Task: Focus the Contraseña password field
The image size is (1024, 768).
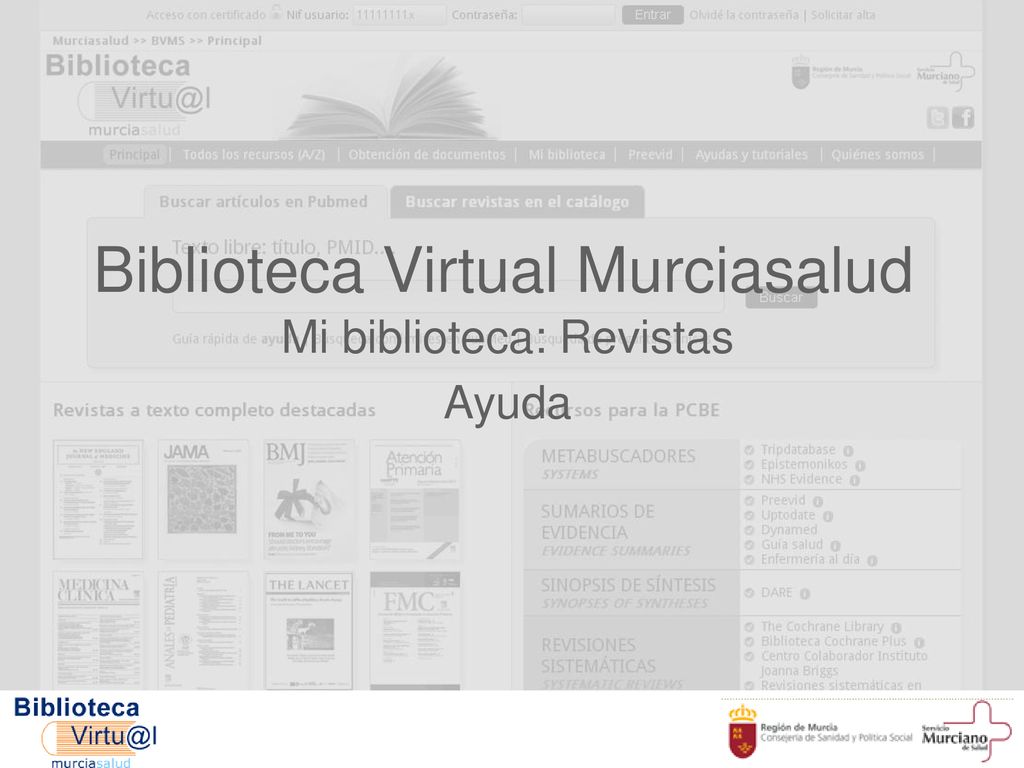Action: tap(569, 15)
